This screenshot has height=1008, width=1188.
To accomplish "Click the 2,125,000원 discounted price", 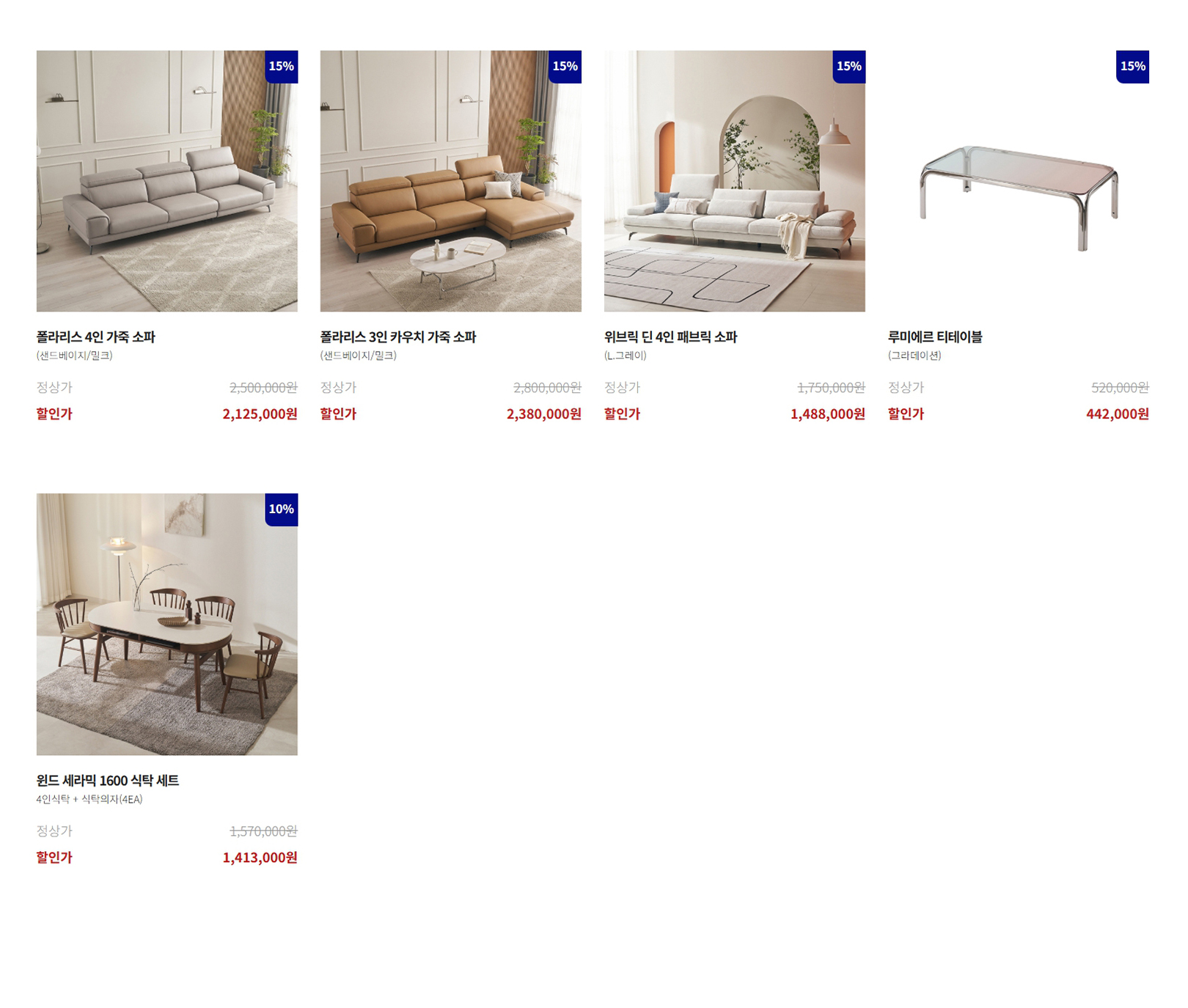I will tap(260, 414).
